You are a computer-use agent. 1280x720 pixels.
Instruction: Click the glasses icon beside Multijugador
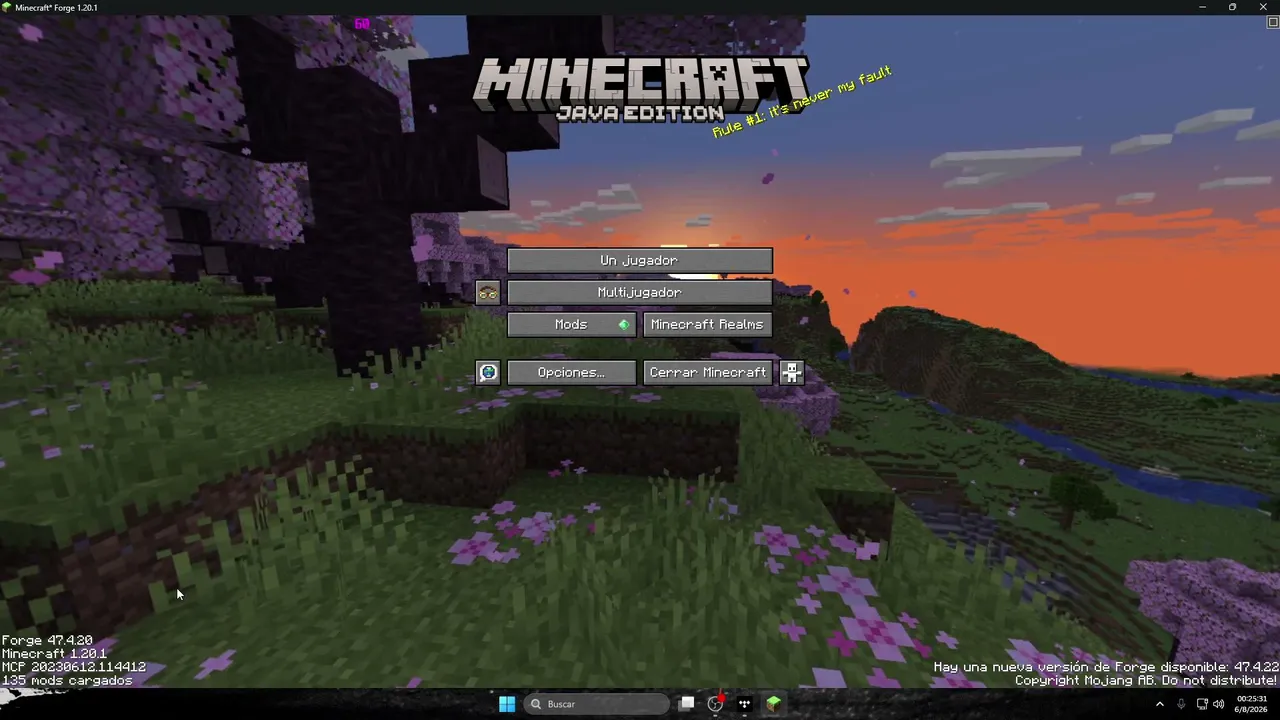(x=488, y=292)
